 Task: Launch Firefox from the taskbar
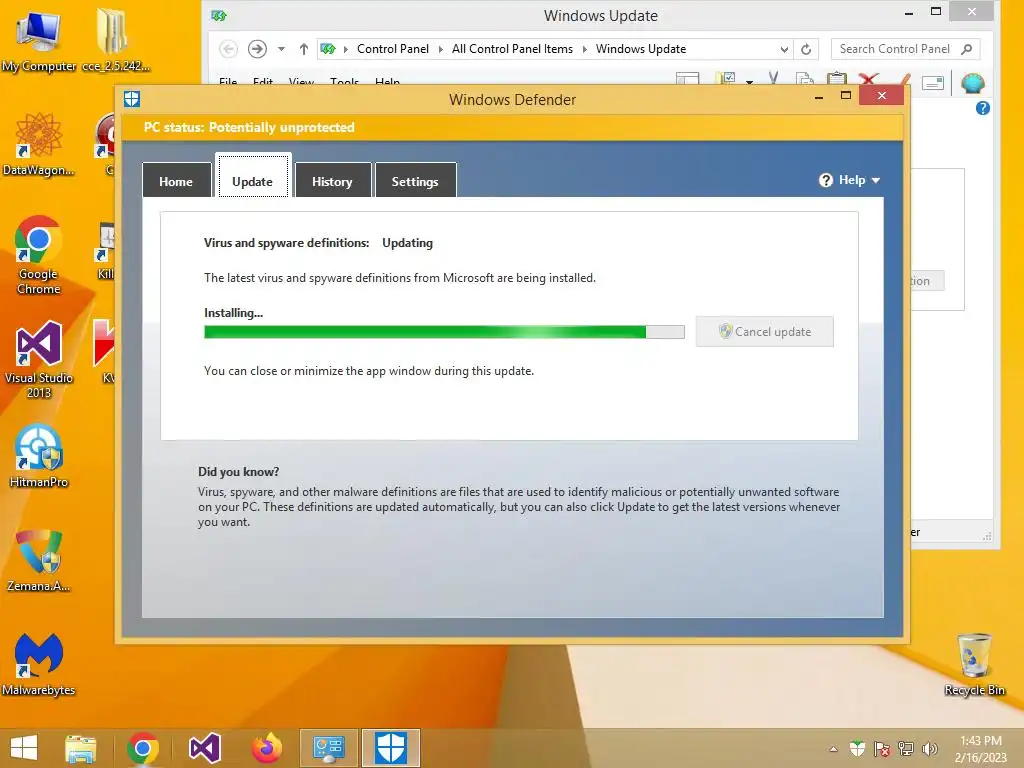[267, 748]
